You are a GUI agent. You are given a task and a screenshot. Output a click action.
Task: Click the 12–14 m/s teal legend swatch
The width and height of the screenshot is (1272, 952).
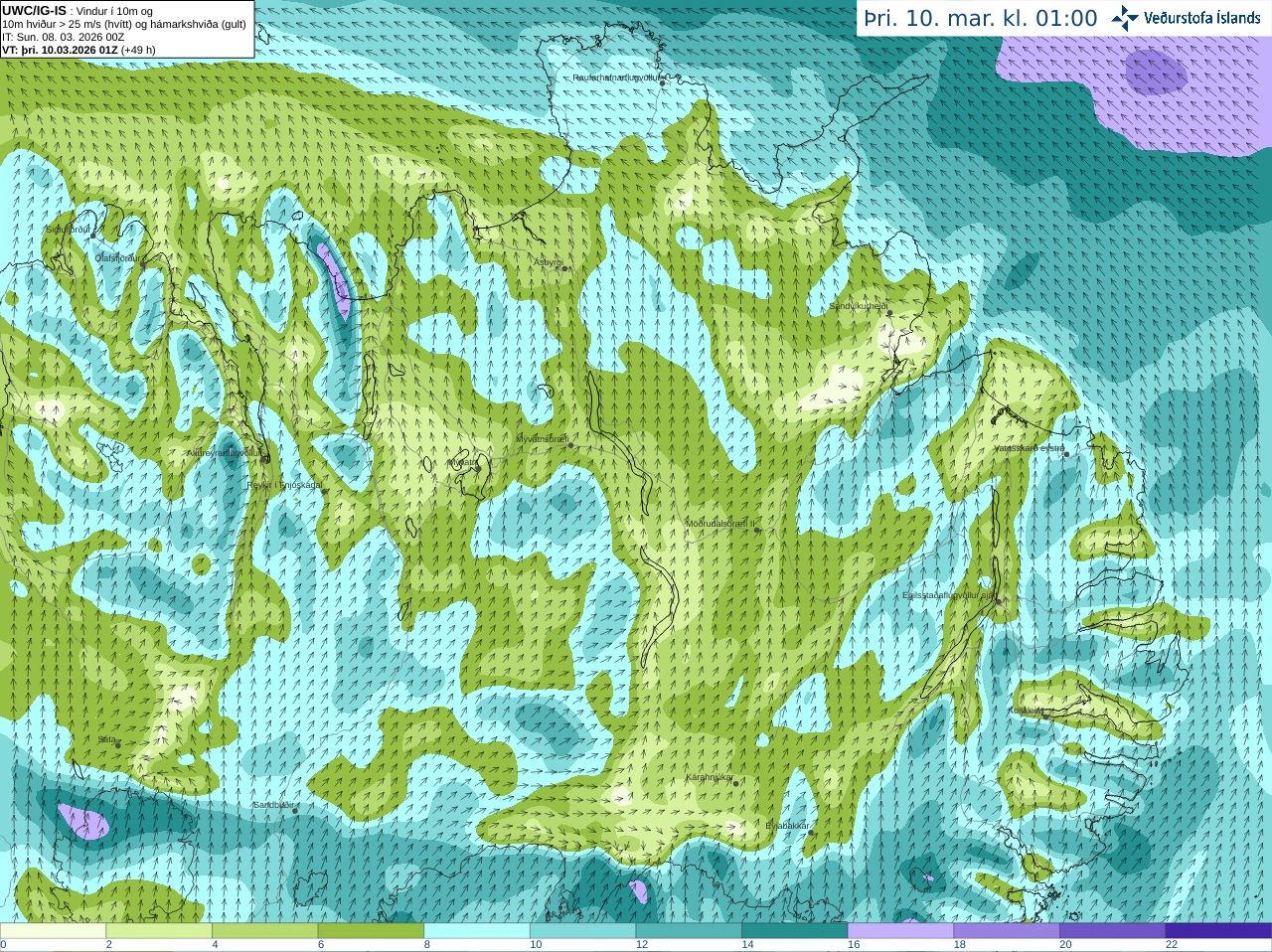(689, 931)
